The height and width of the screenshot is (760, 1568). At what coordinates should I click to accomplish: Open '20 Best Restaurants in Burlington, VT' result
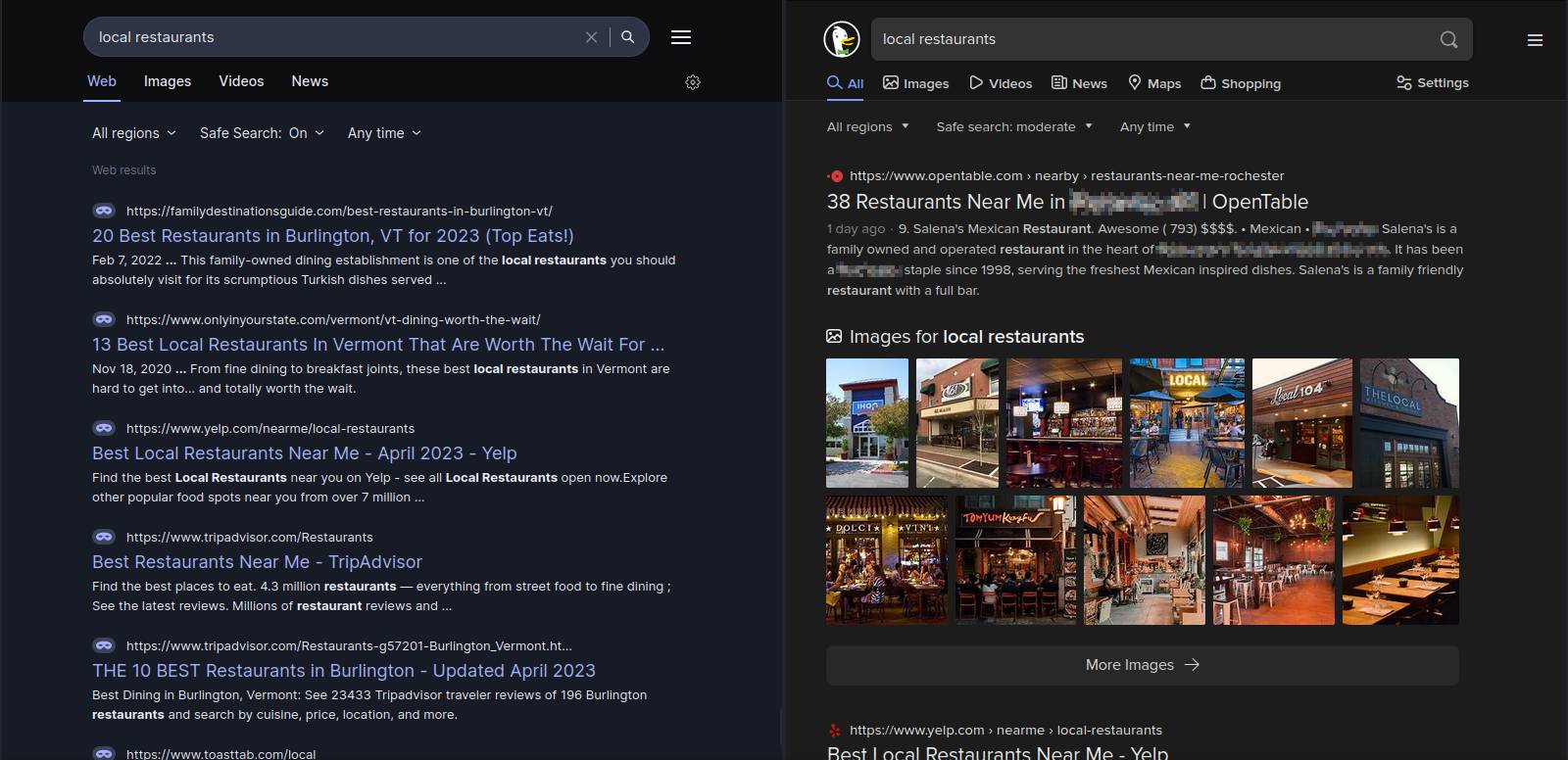[x=333, y=236]
